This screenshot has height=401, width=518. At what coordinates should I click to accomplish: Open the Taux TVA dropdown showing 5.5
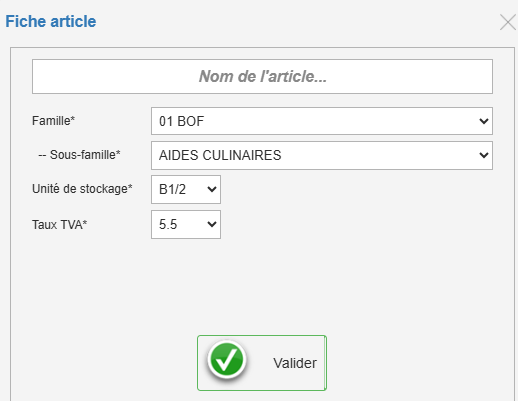pos(186,224)
